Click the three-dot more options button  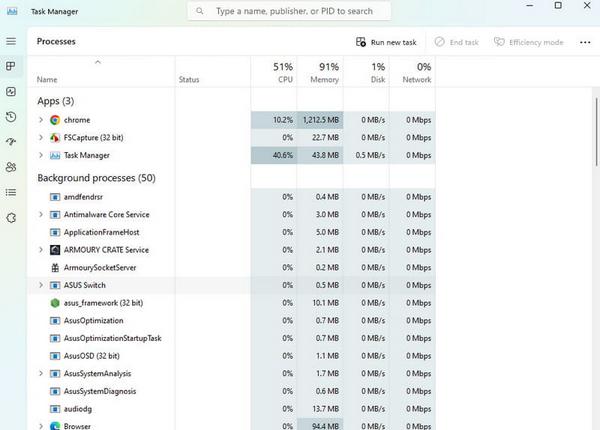[585, 42]
